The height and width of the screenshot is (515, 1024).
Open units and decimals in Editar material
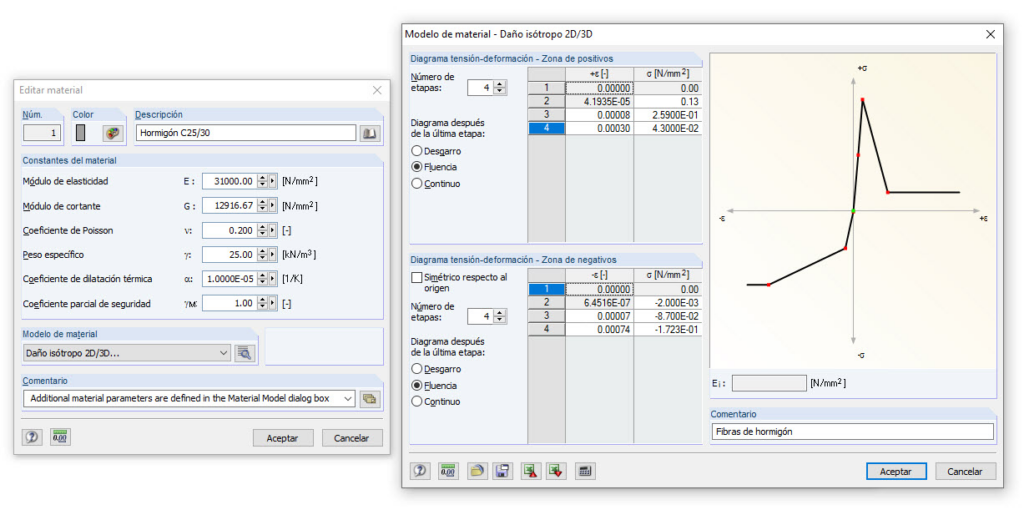[x=60, y=437]
